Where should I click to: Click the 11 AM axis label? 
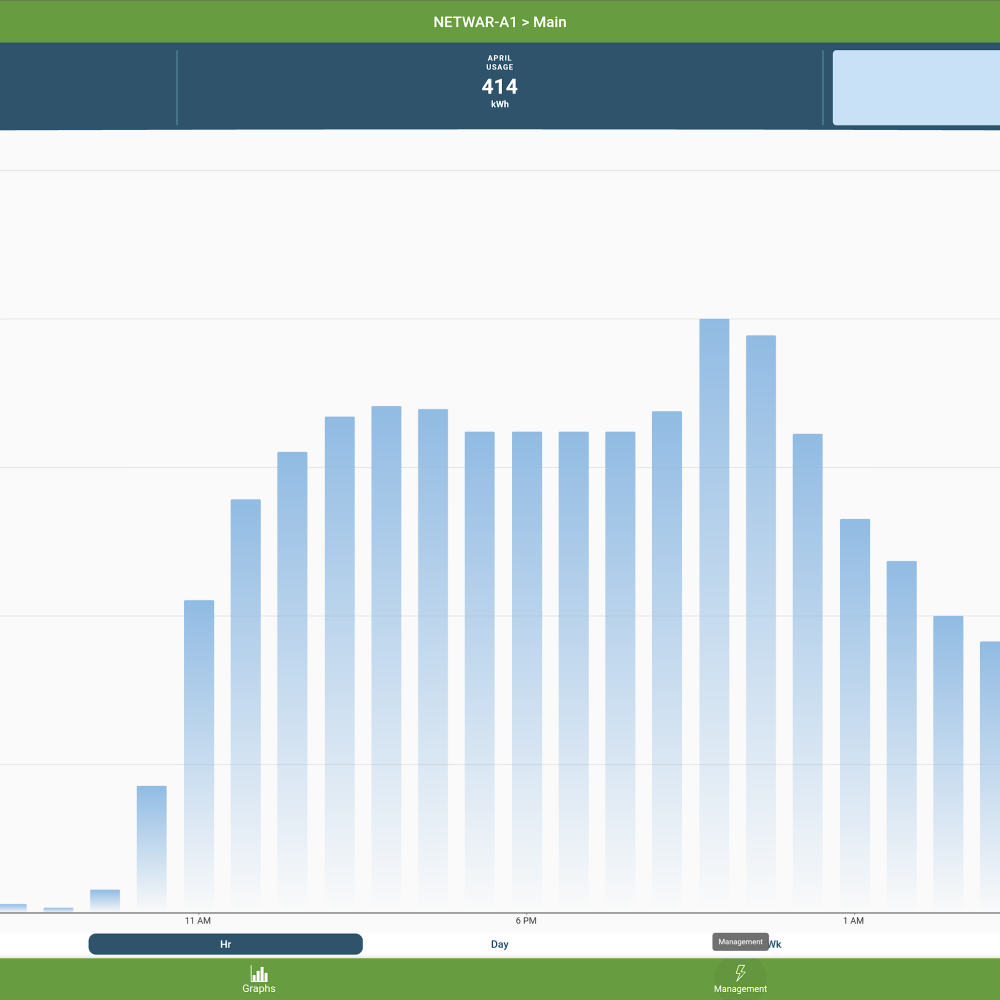pyautogui.click(x=198, y=920)
